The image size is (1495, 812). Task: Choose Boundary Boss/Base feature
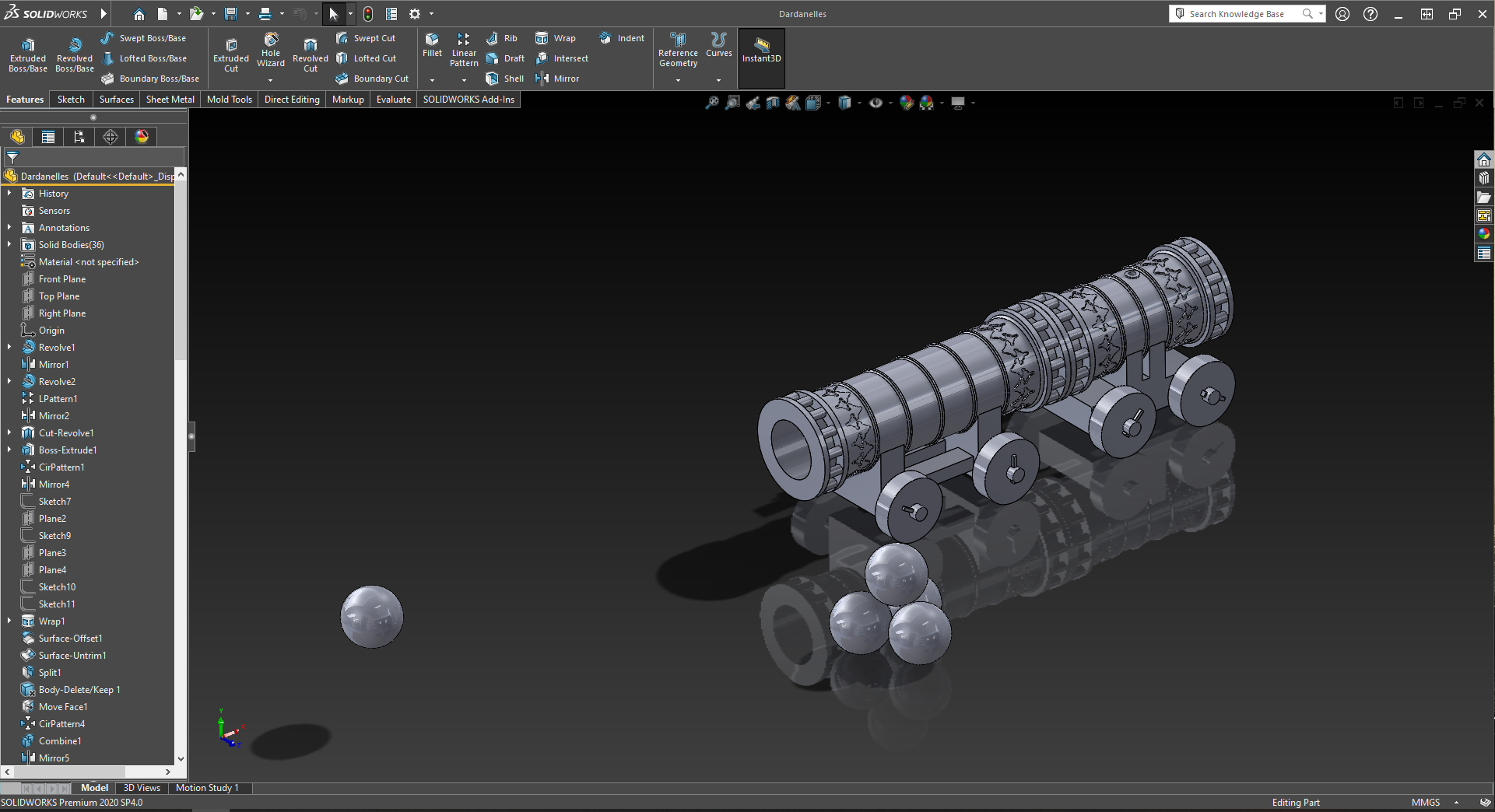tap(149, 79)
